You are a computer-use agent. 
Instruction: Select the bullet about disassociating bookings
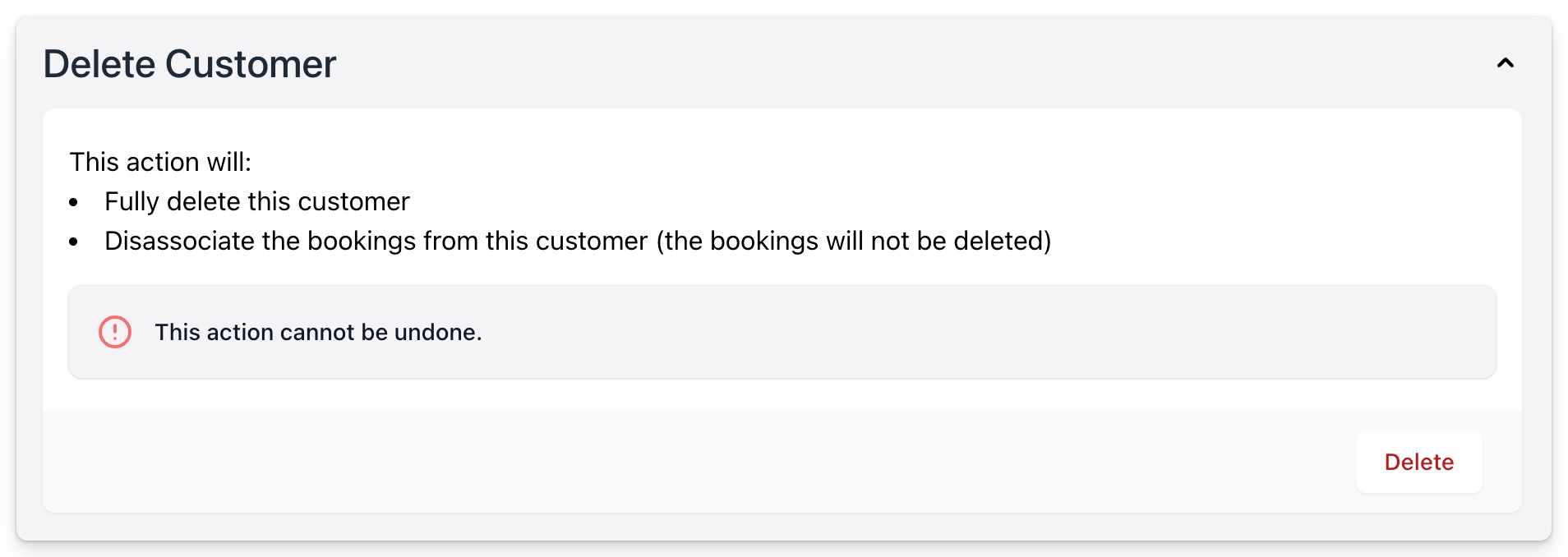(578, 241)
